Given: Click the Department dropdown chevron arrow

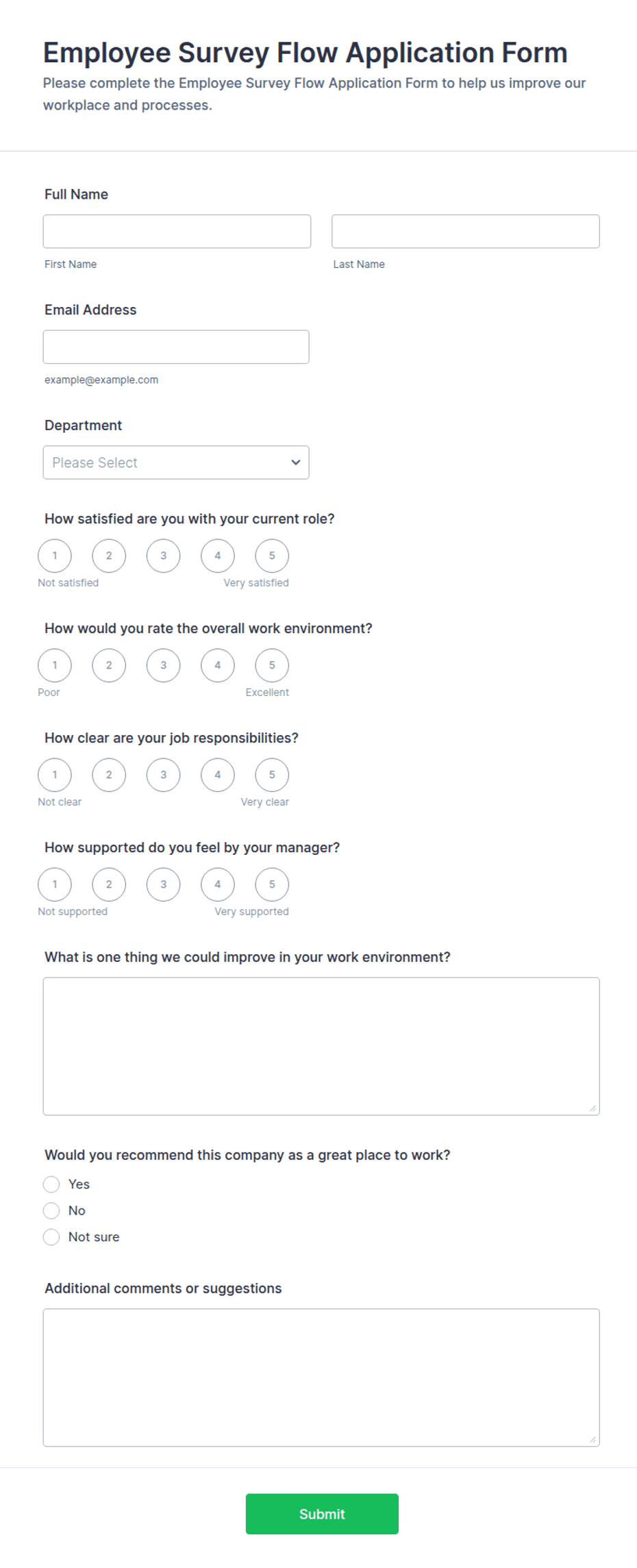Looking at the screenshot, I should click(296, 462).
